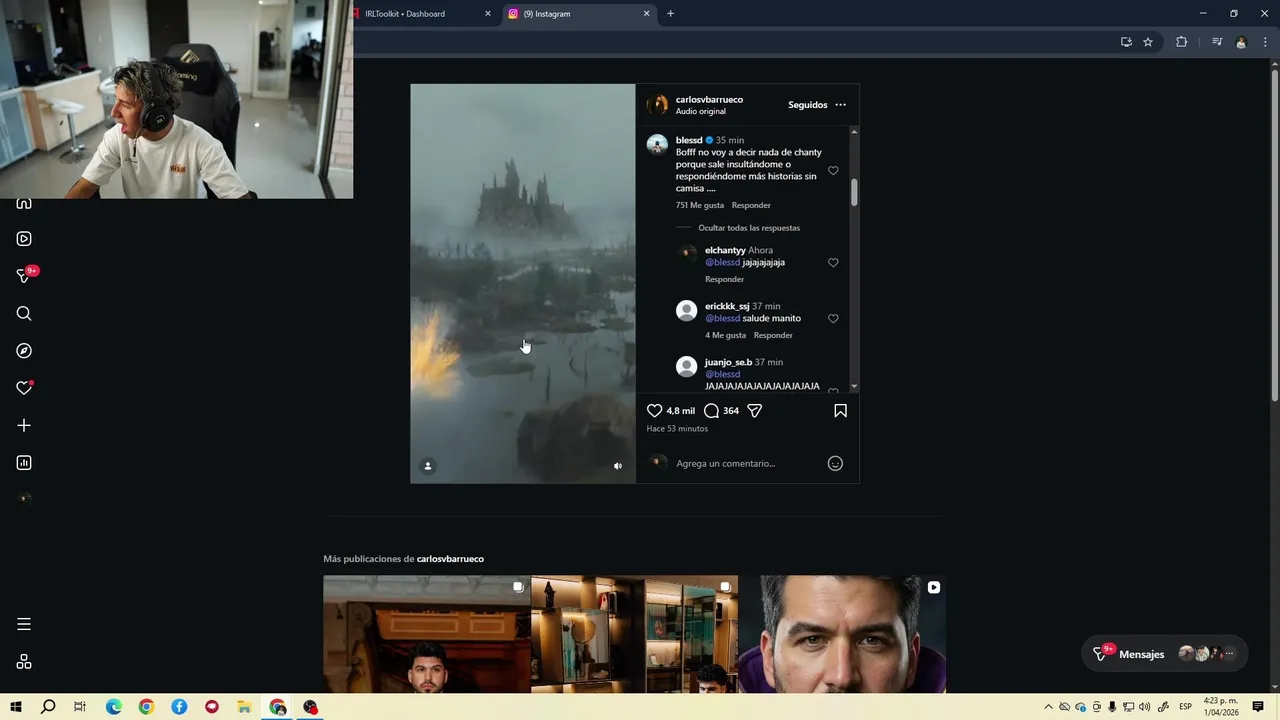Viewport: 1280px width, 720px height.
Task: Bookmark this page with the star icon
Action: (x=1148, y=42)
